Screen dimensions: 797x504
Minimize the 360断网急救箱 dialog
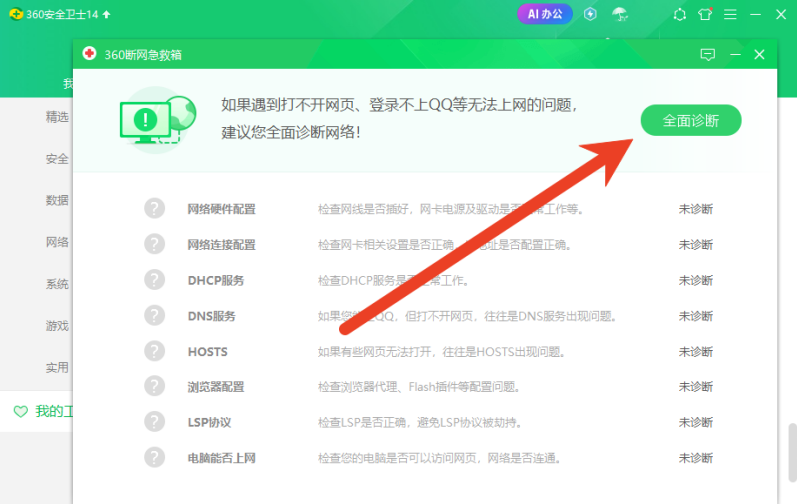point(735,54)
